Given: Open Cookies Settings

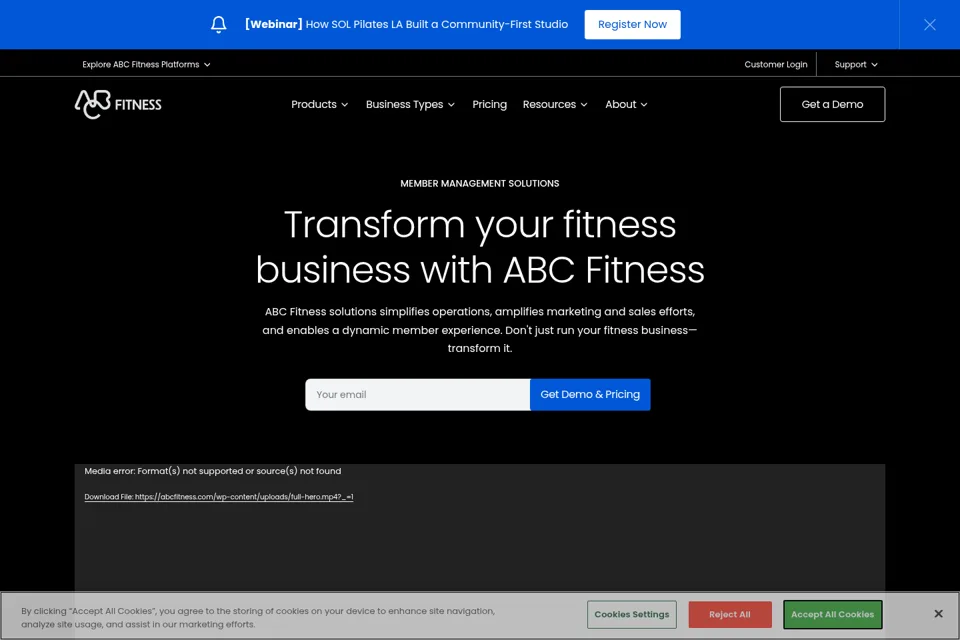Looking at the screenshot, I should pos(631,614).
